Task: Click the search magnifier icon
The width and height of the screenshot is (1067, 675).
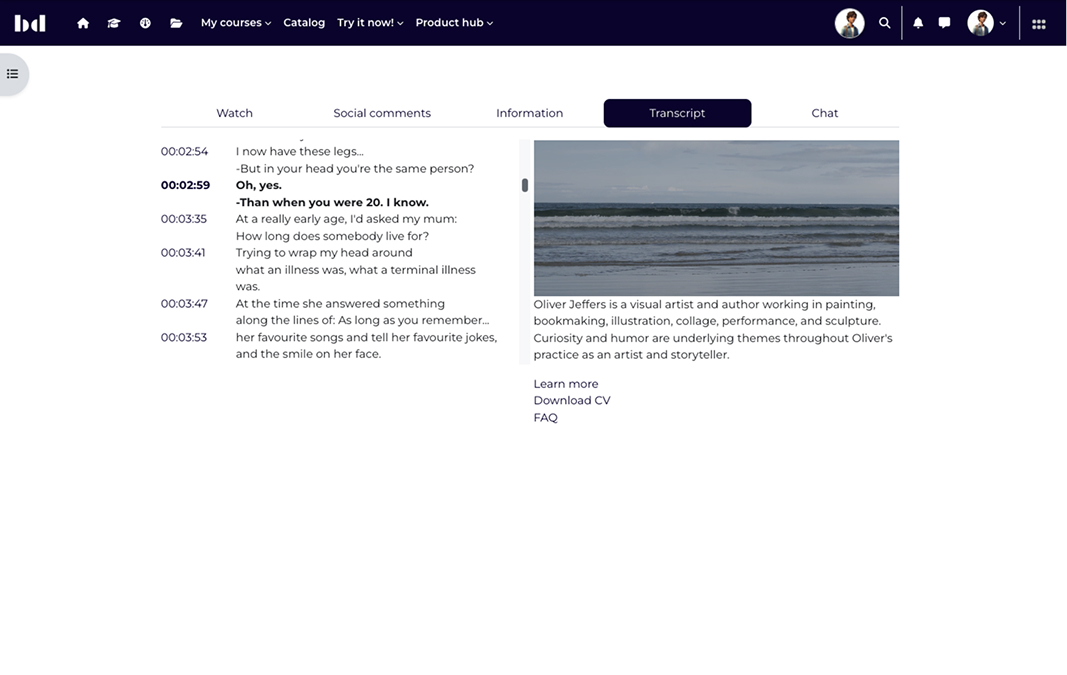Action: tap(884, 23)
